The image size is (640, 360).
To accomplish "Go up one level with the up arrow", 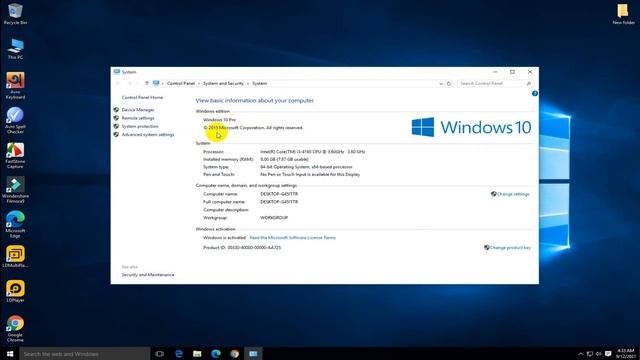I will pyautogui.click(x=147, y=83).
